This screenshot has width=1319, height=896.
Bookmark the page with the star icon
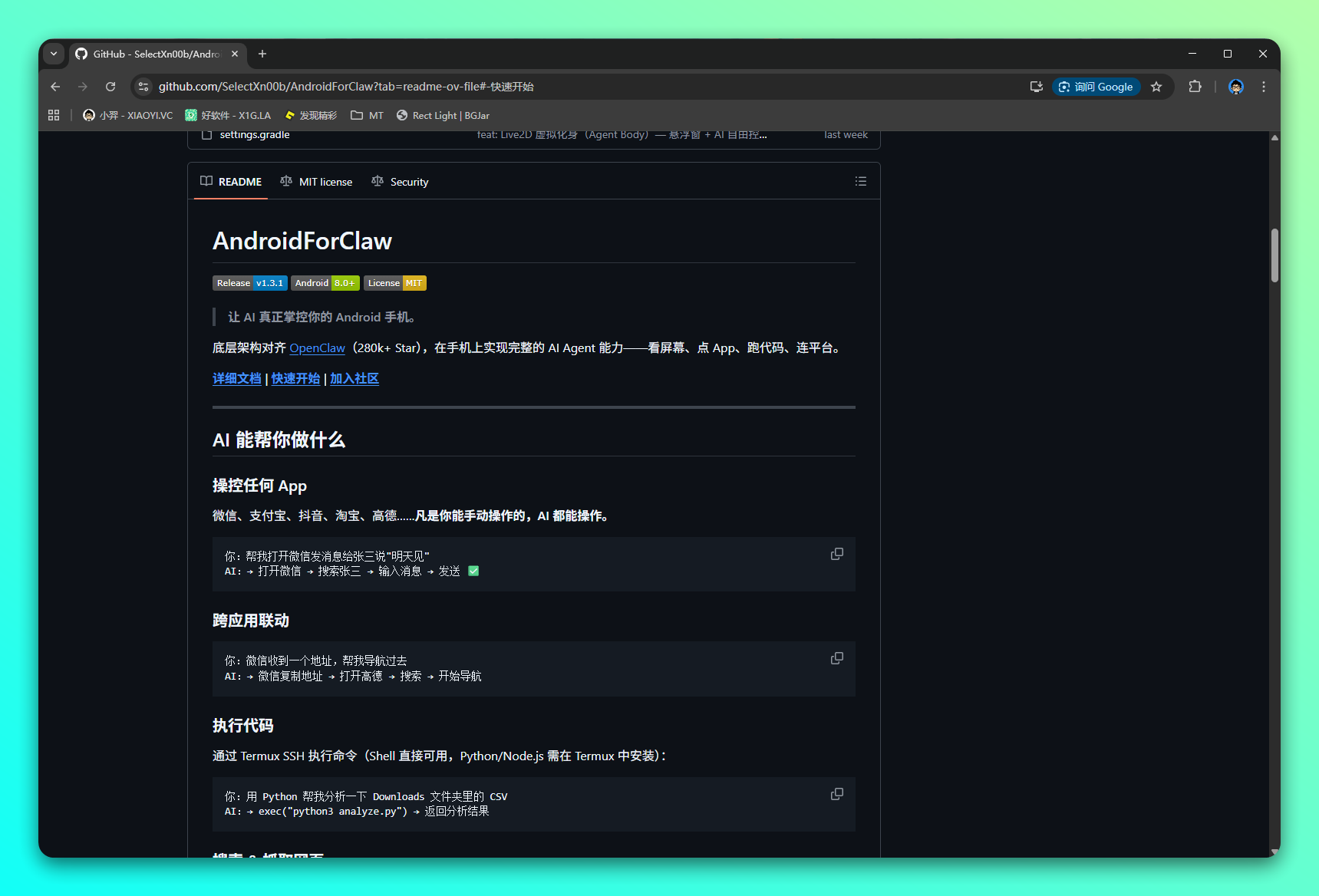pyautogui.click(x=1156, y=87)
